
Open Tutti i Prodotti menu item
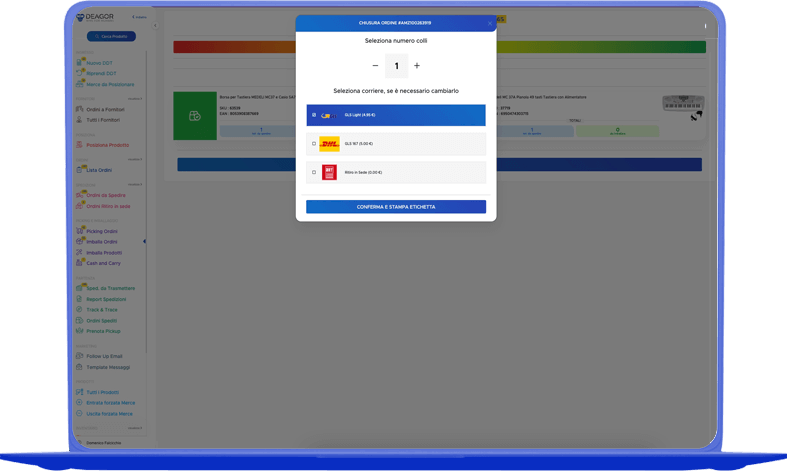(103, 393)
